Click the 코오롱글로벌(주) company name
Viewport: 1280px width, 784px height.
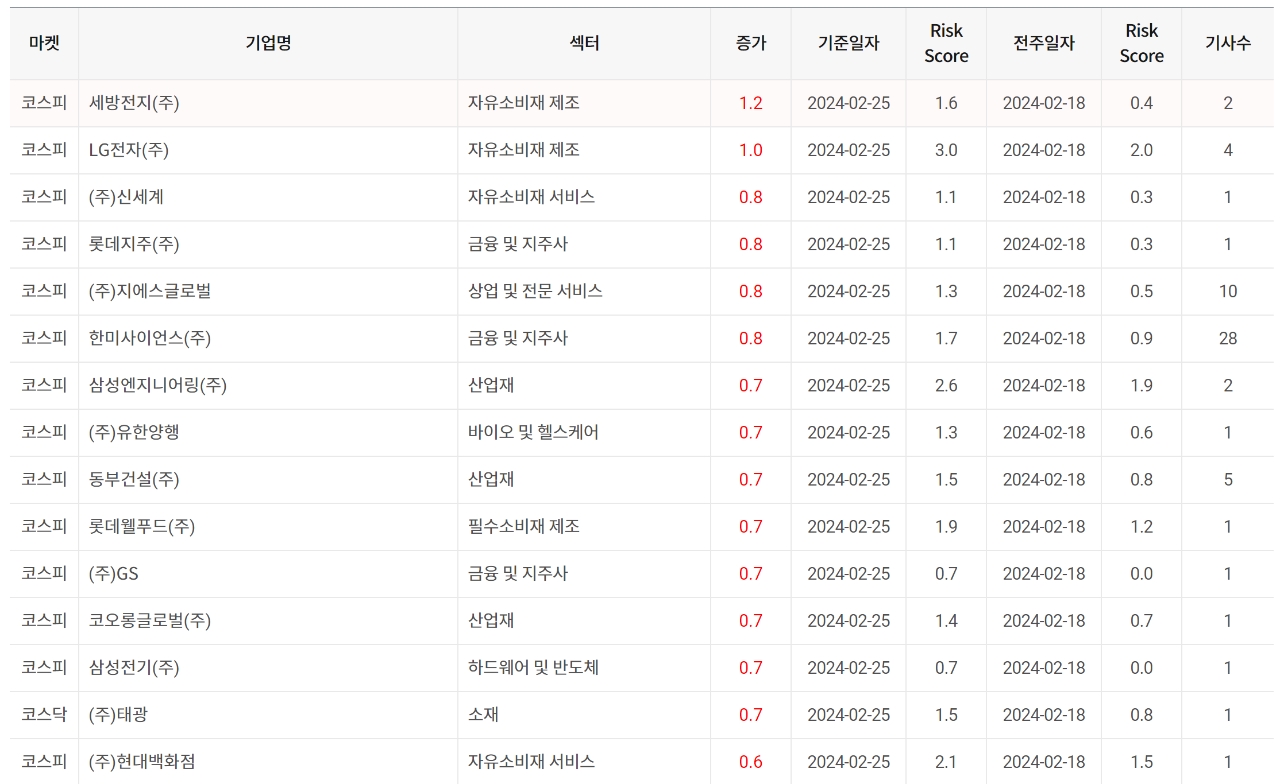[150, 621]
